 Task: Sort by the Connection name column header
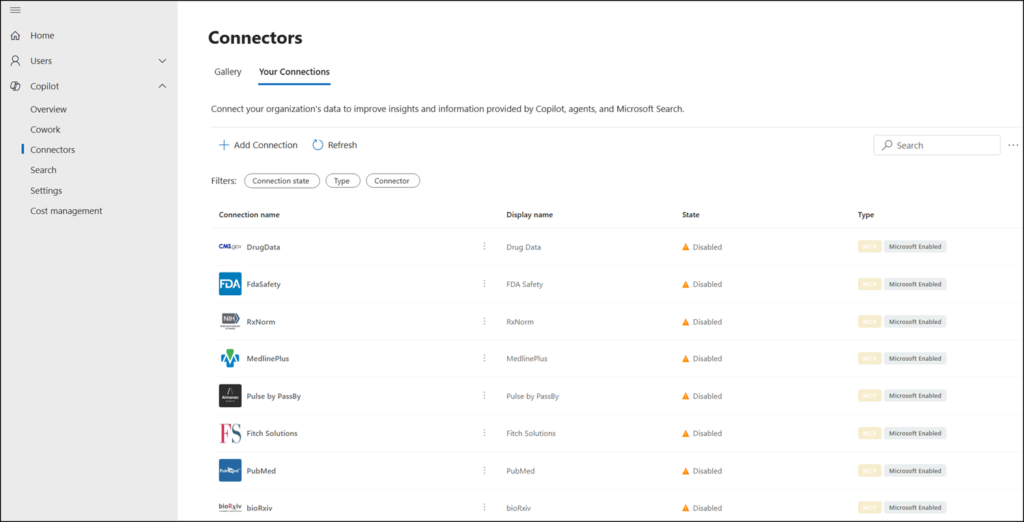coord(249,215)
